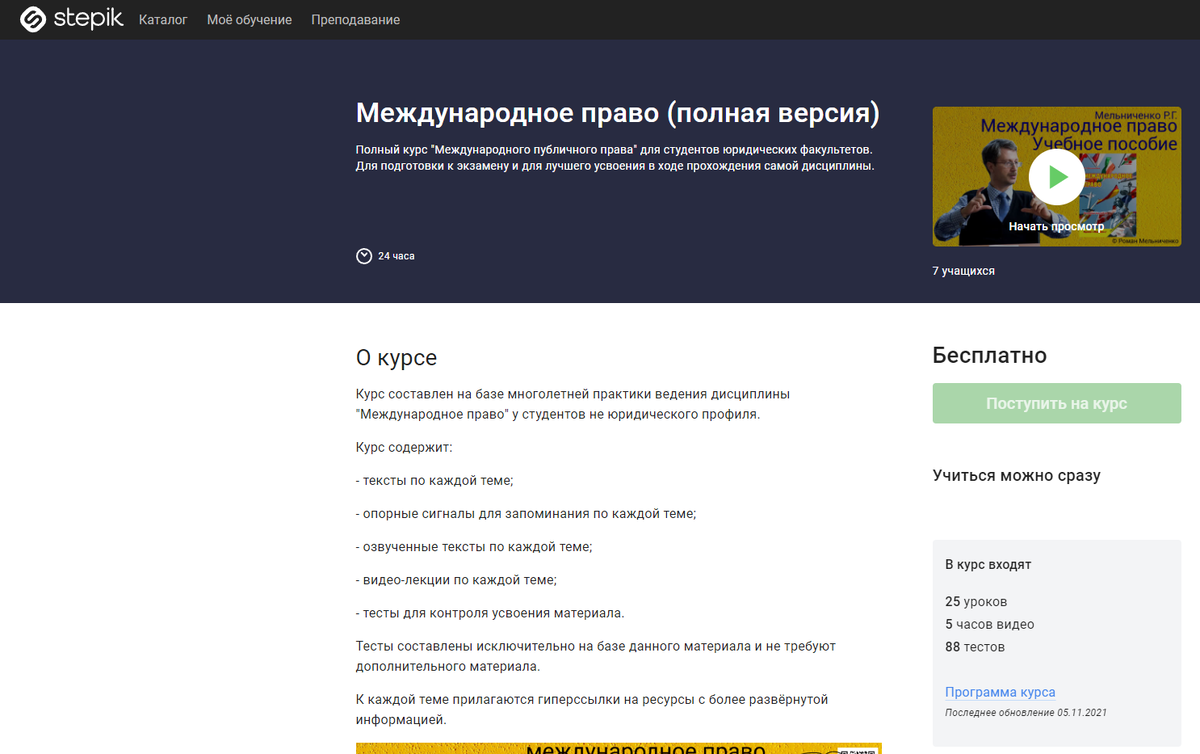This screenshot has height=754, width=1200.
Task: Click the Начать просмотр caption on video
Action: click(x=1056, y=227)
